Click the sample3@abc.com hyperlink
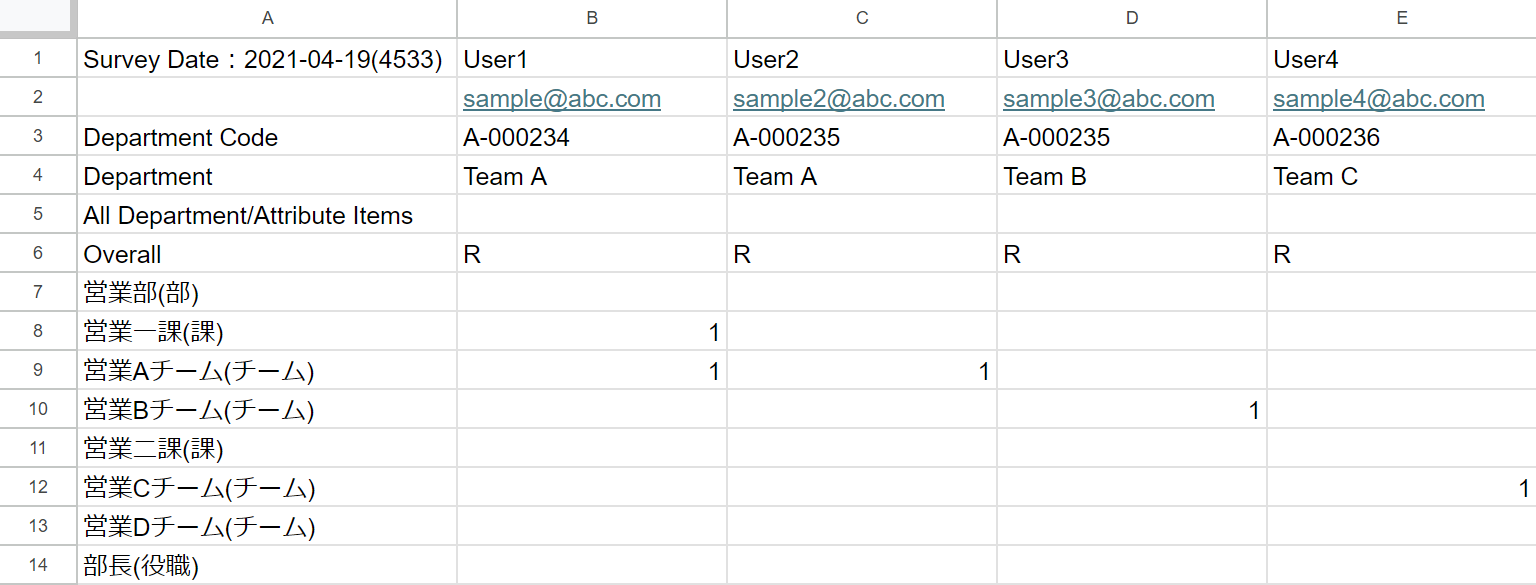Screen dimensions: 1536x585 coord(1108,99)
